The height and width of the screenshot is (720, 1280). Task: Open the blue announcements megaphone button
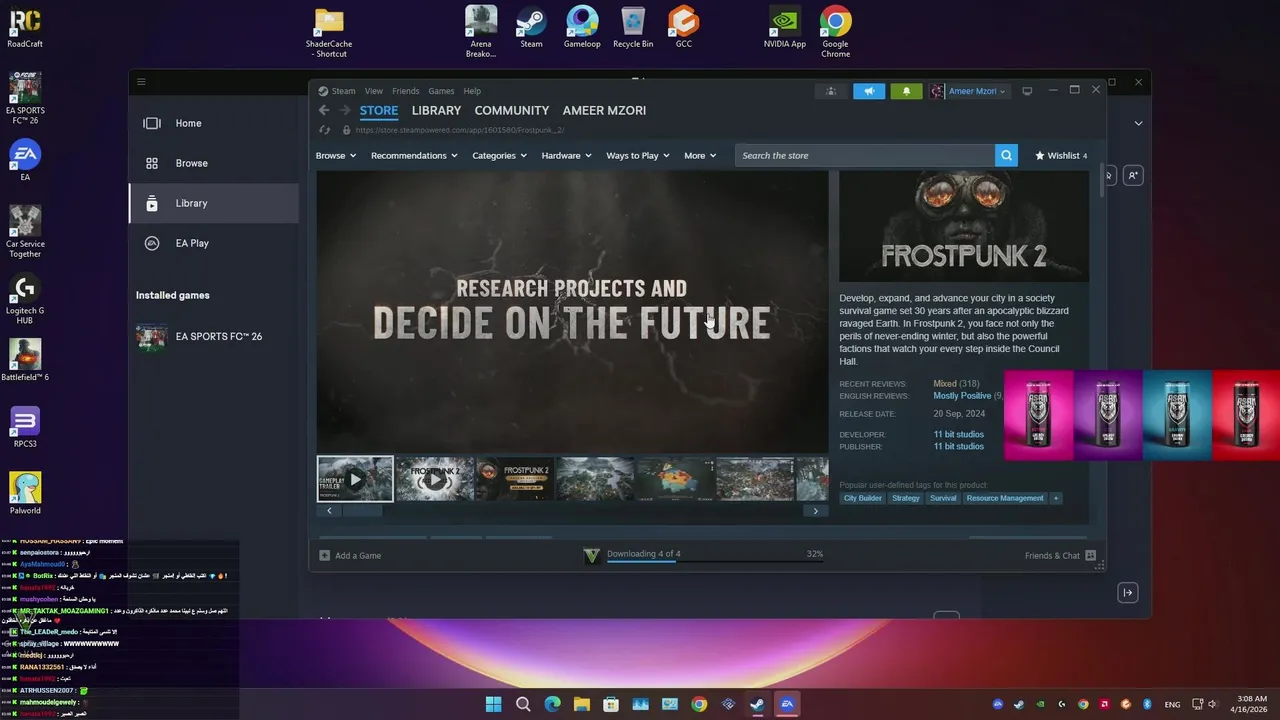(869, 91)
